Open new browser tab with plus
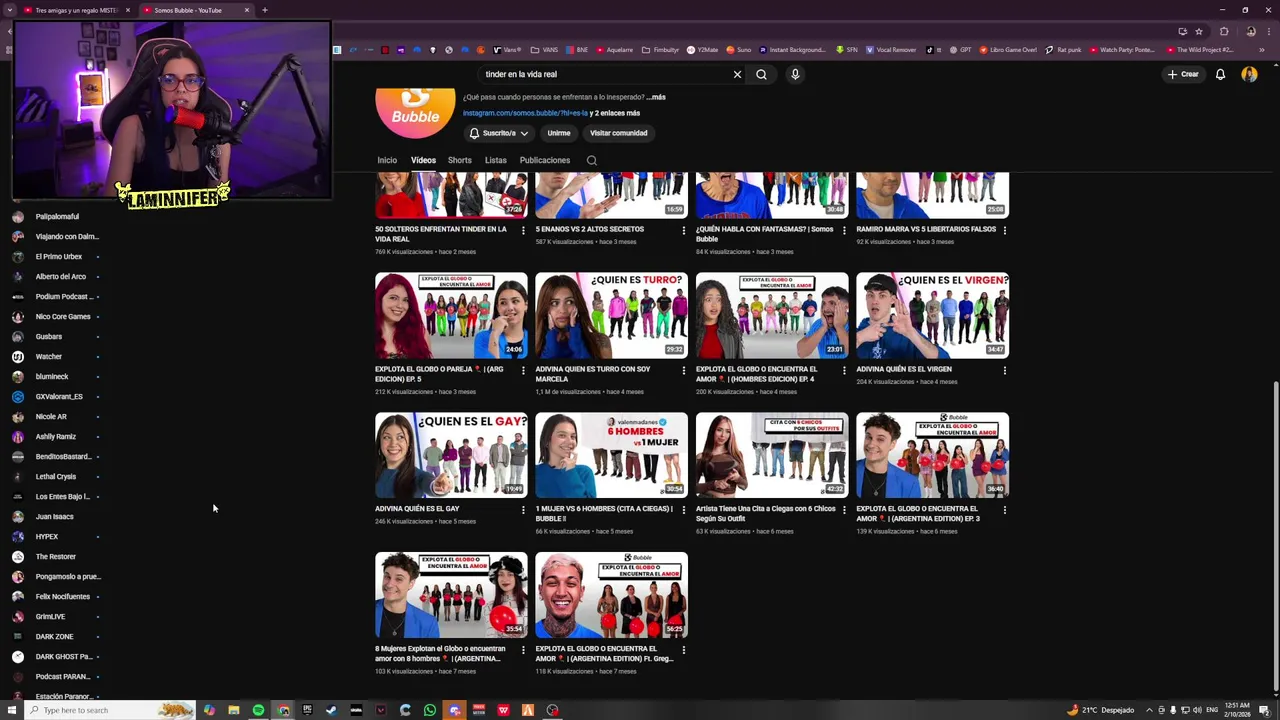 (x=264, y=10)
